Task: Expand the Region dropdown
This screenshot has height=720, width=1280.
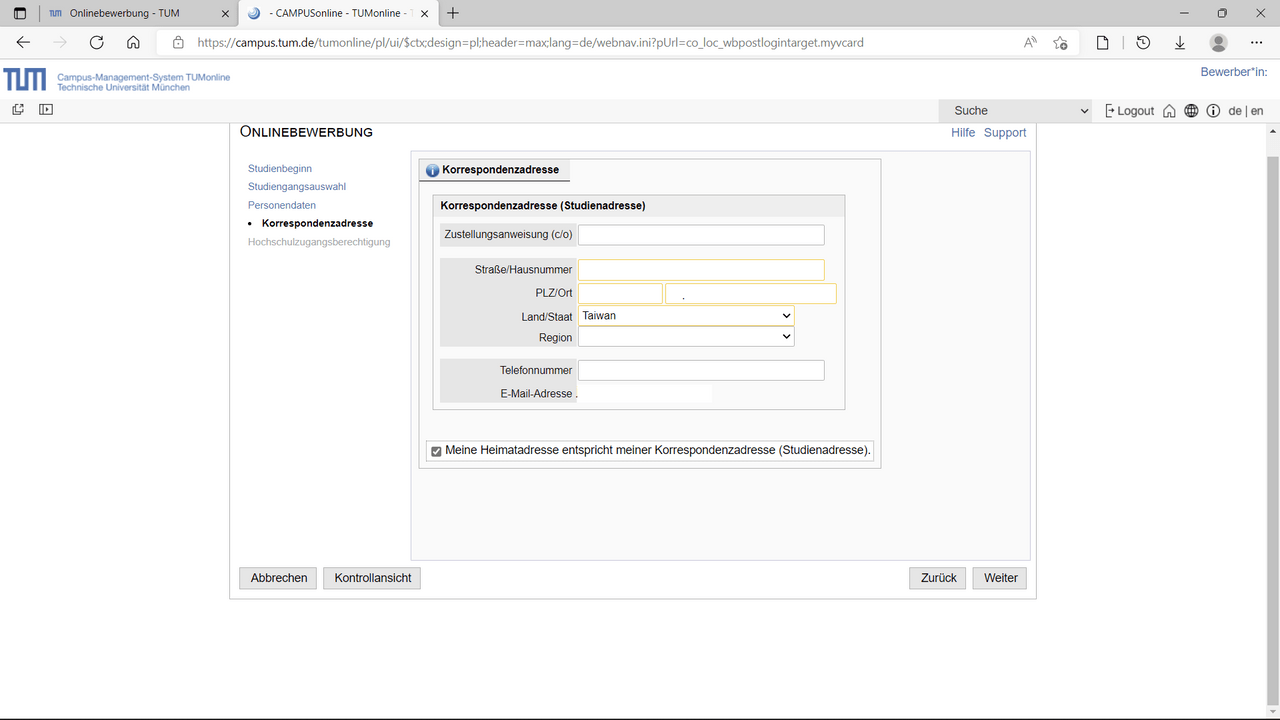Action: click(x=686, y=338)
